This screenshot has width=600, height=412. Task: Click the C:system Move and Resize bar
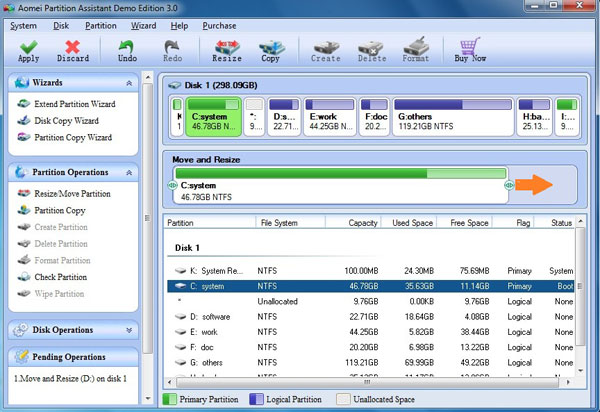point(341,185)
